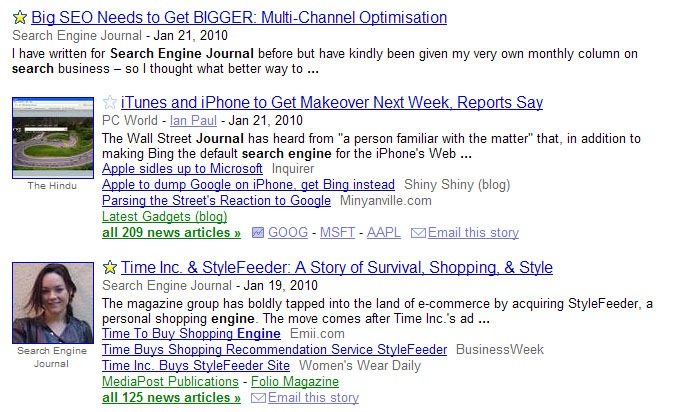Open The Hindu race track thumbnail
The width and height of the screenshot is (682, 412).
tap(53, 138)
